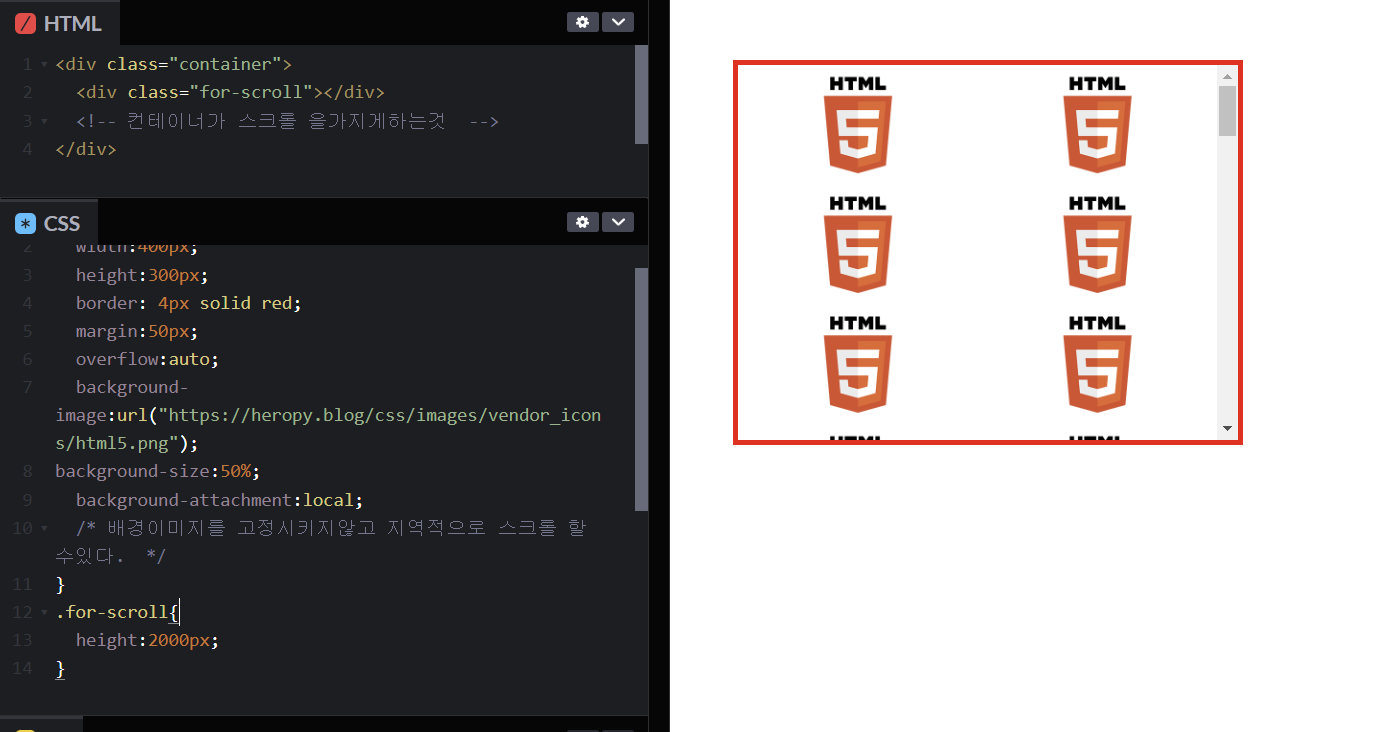
Task: Collapse the comment fold arrow at CSS line 10
Action: (x=44, y=528)
